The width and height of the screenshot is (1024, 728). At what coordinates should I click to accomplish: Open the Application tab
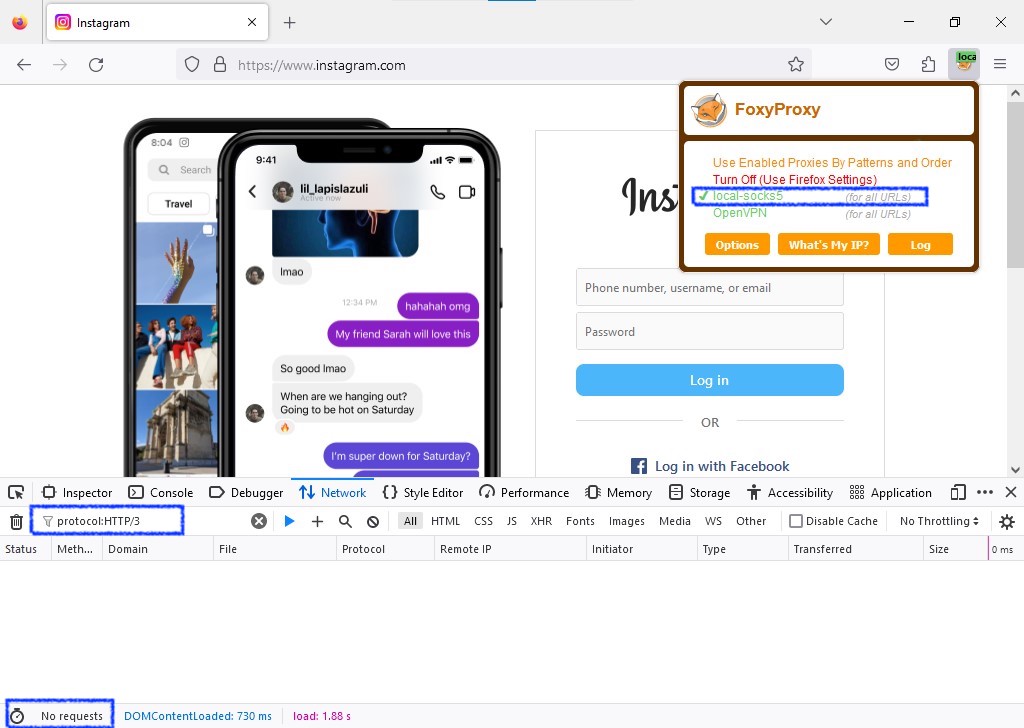(891, 492)
